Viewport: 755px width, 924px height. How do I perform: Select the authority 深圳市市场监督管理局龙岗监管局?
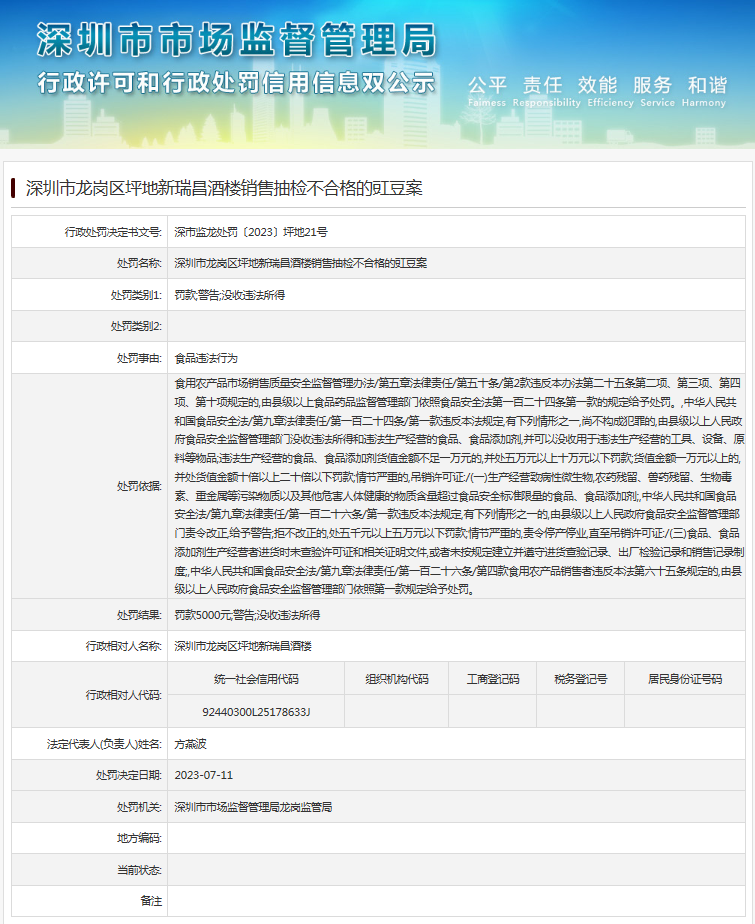click(253, 807)
